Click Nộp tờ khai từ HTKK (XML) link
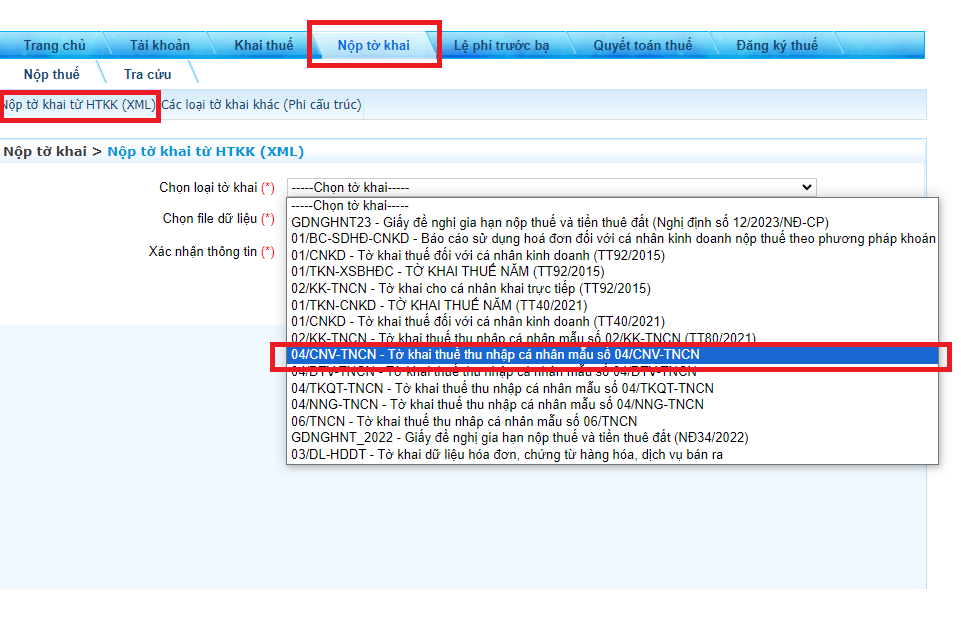Screen dimensions: 961x629 click(78, 104)
